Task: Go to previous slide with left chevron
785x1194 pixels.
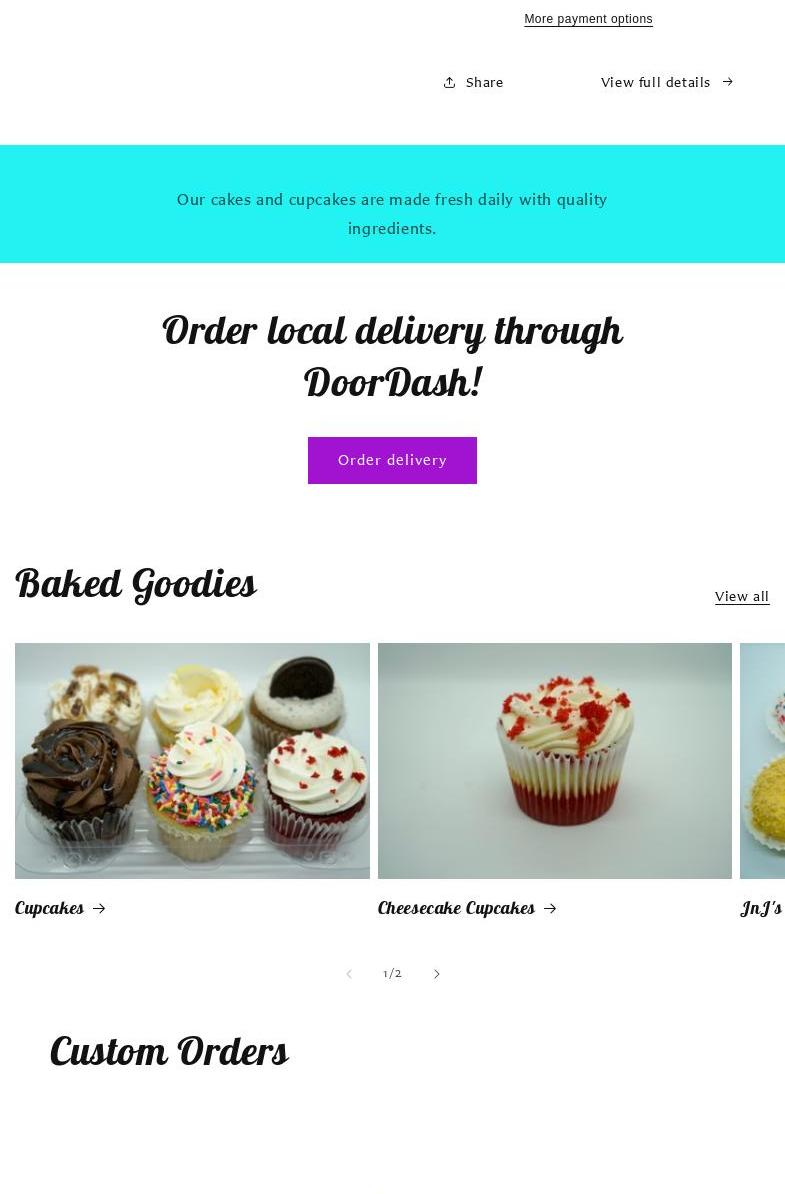Action: (x=349, y=974)
